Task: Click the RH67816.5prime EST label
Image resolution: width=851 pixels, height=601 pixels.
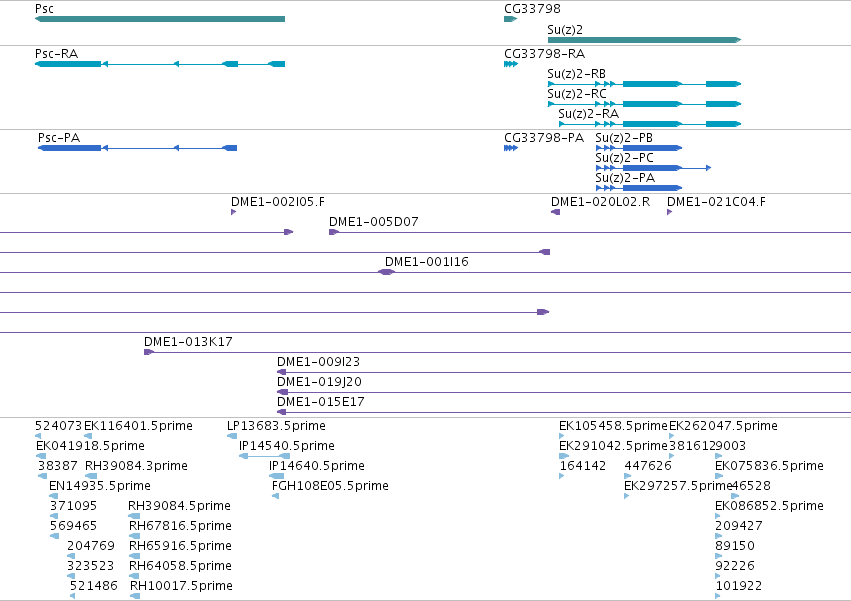Action: click(180, 526)
